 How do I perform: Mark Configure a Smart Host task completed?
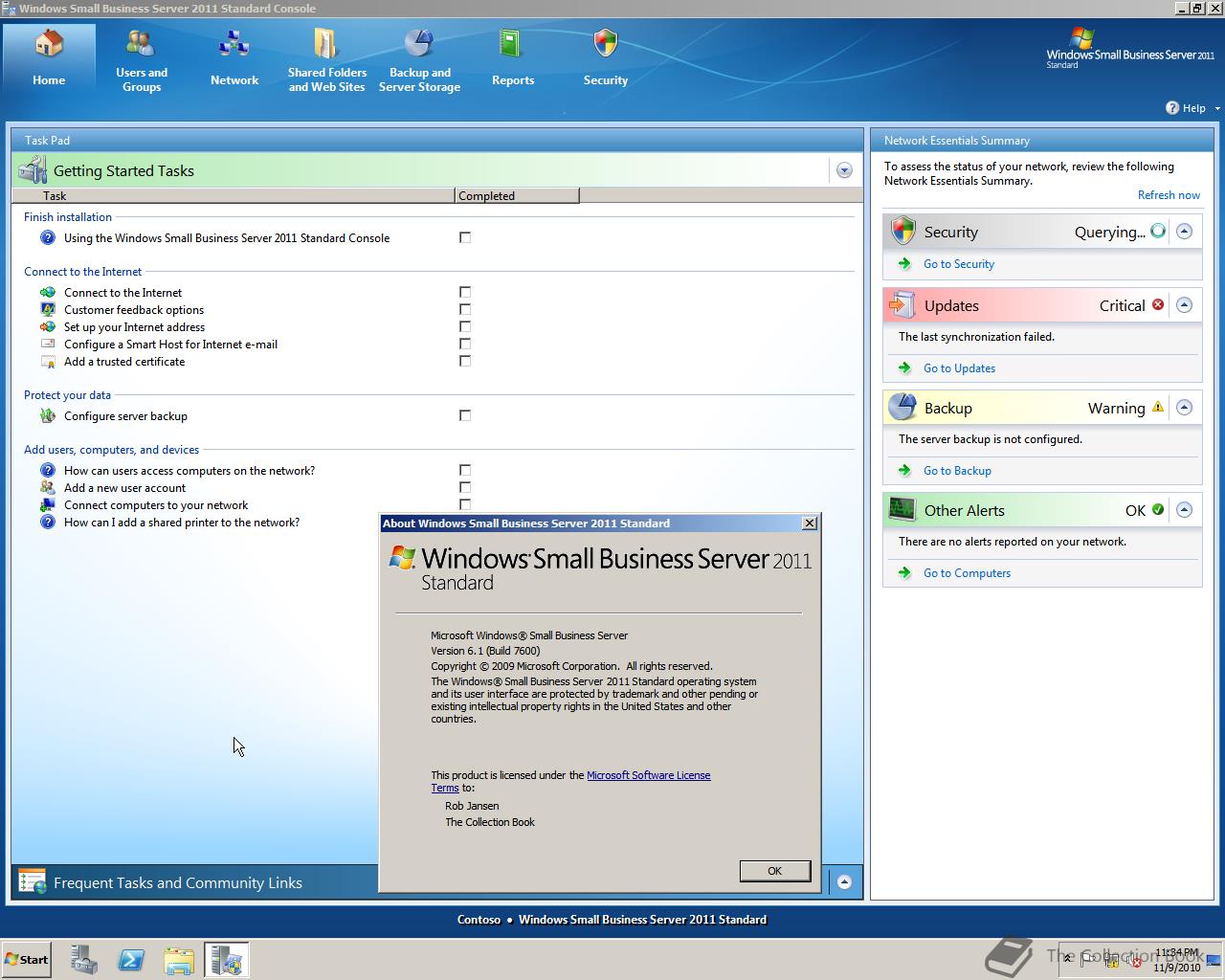coord(465,344)
